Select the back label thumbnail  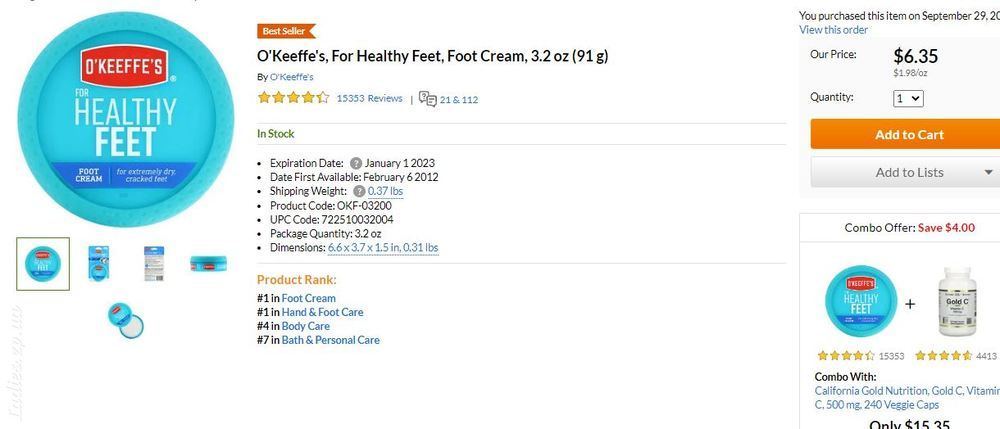154,263
